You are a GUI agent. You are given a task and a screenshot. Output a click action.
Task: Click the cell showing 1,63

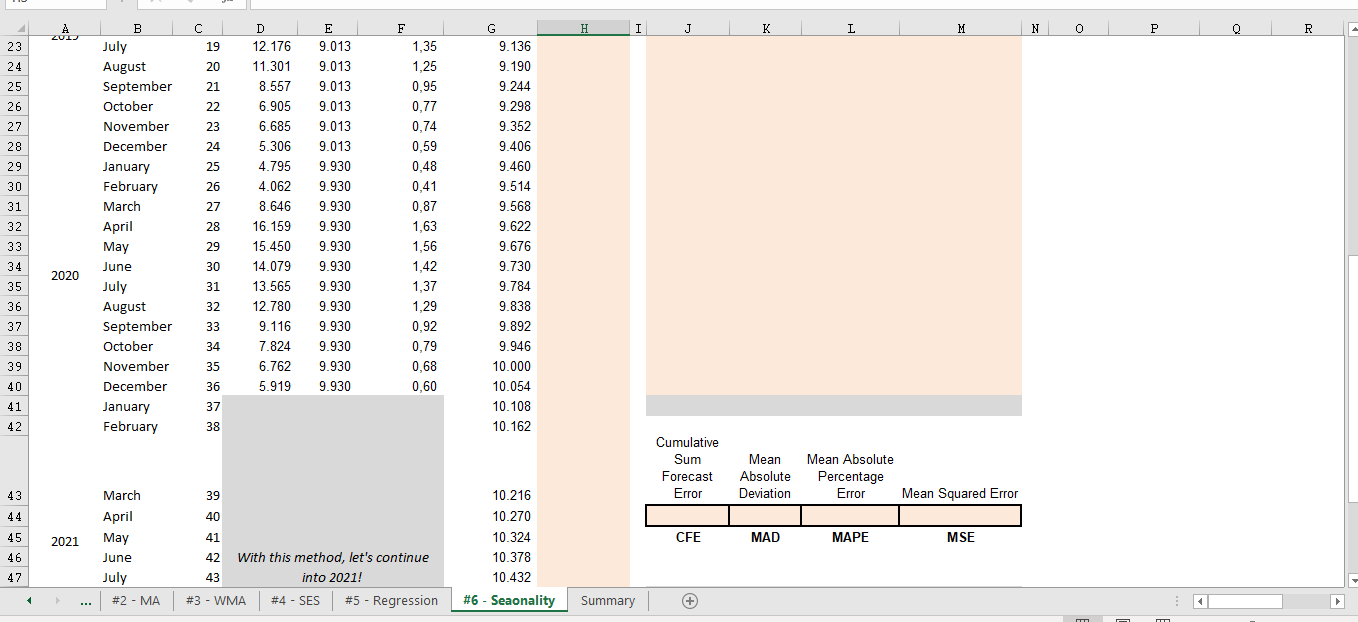pyautogui.click(x=402, y=227)
